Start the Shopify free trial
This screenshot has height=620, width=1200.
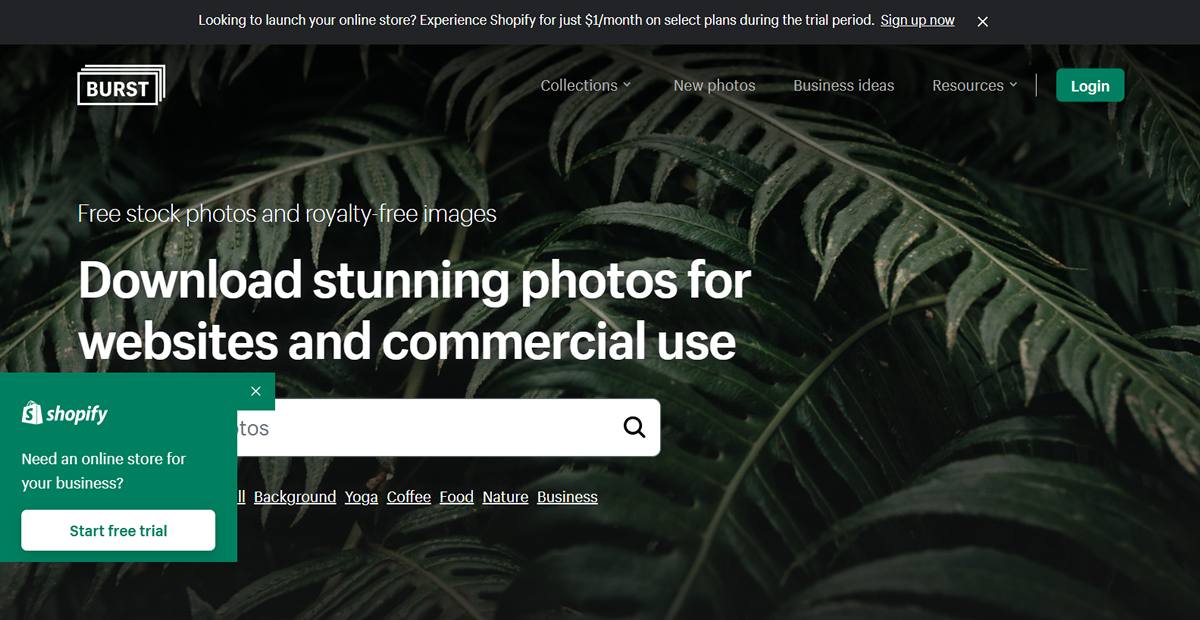click(x=118, y=530)
